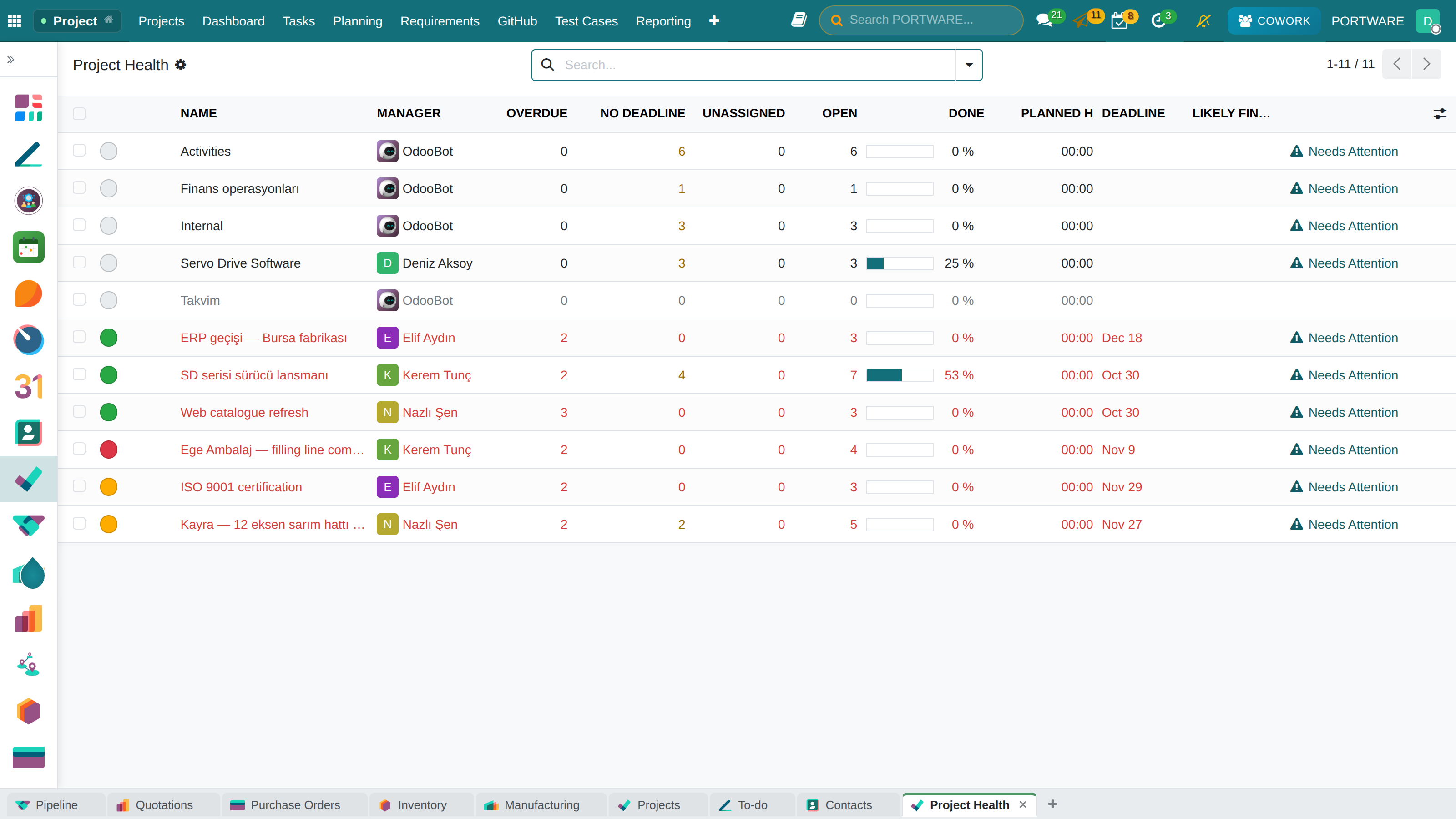This screenshot has height=819, width=1456.
Task: Switch to the Manufacturing bottom tab
Action: (541, 805)
